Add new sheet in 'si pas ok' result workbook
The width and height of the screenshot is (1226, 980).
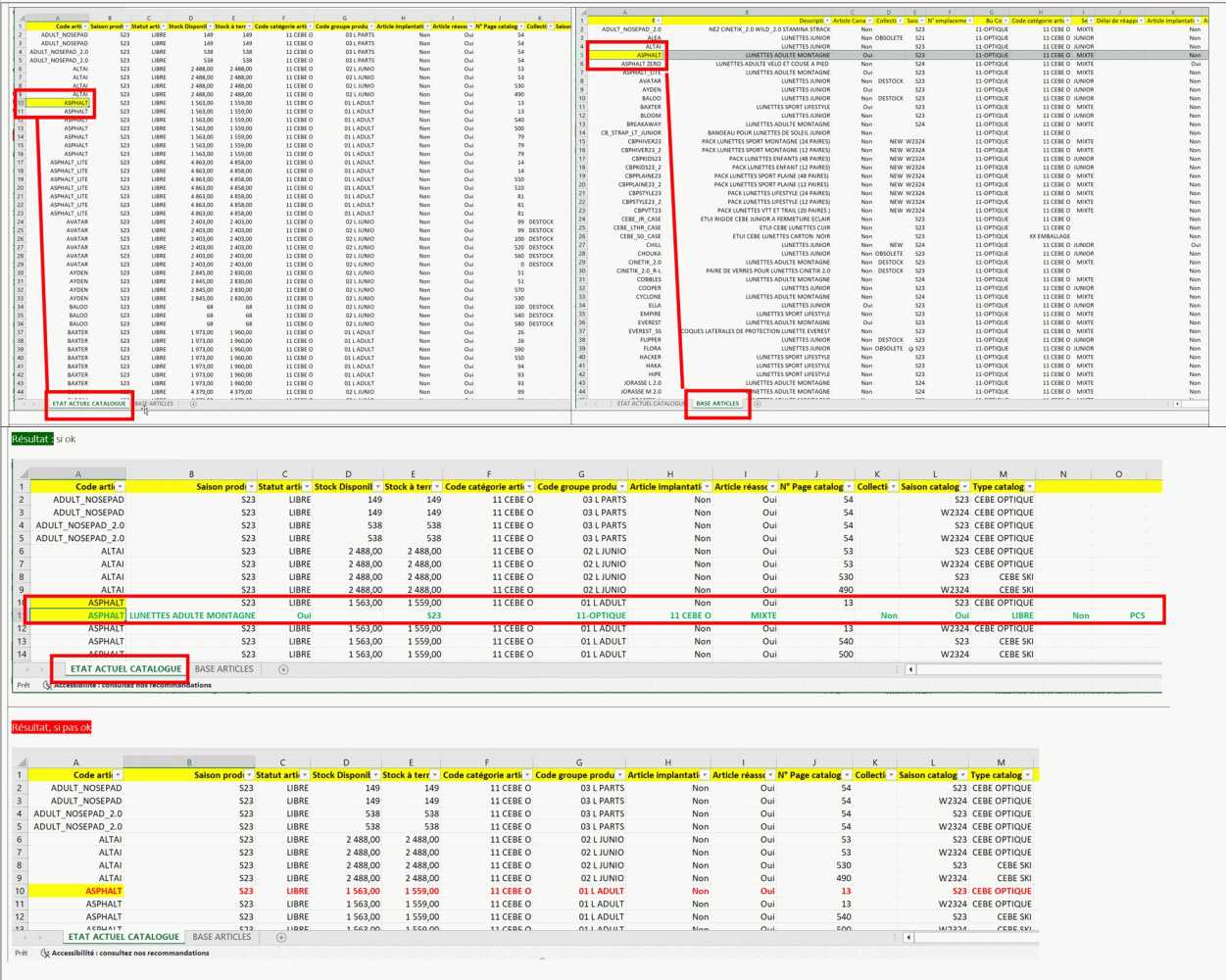pos(281,938)
